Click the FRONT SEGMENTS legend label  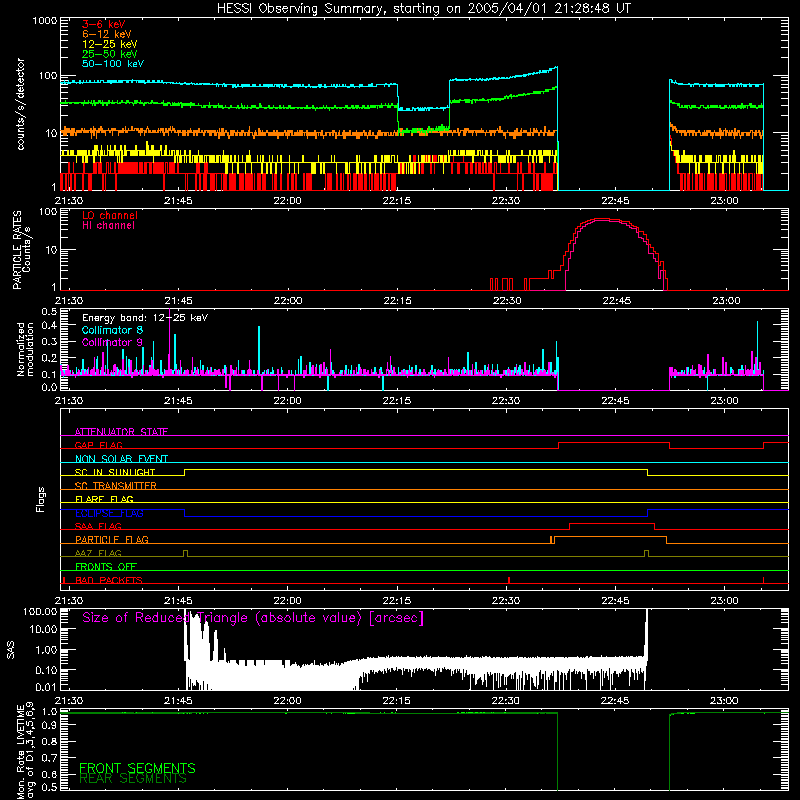tap(137, 768)
